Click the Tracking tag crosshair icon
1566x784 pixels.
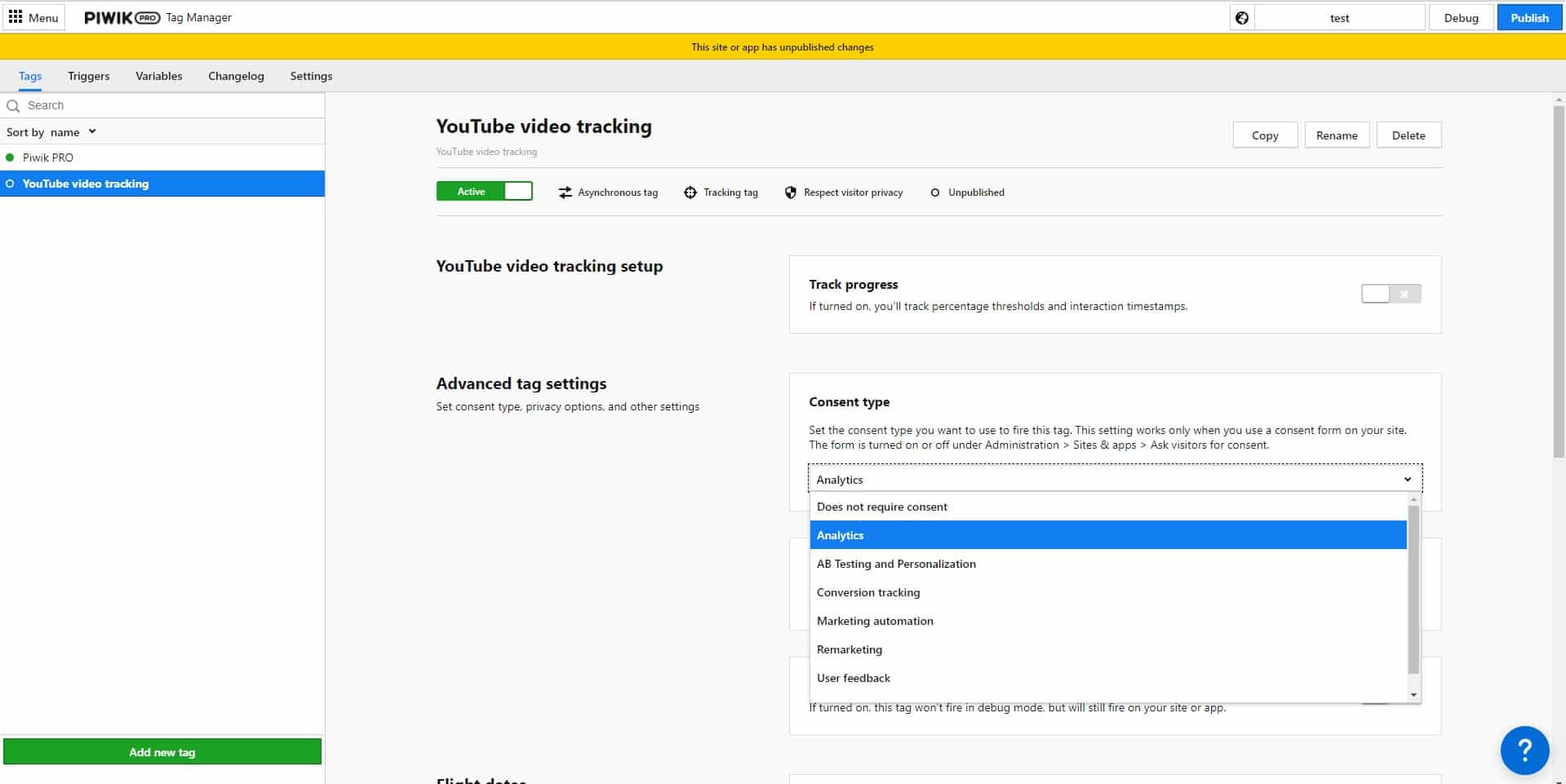click(690, 193)
